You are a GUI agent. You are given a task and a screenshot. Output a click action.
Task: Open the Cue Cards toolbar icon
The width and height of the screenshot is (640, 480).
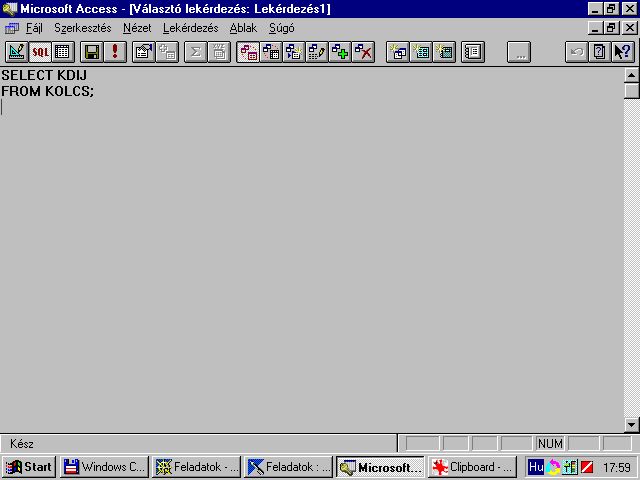pos(600,52)
